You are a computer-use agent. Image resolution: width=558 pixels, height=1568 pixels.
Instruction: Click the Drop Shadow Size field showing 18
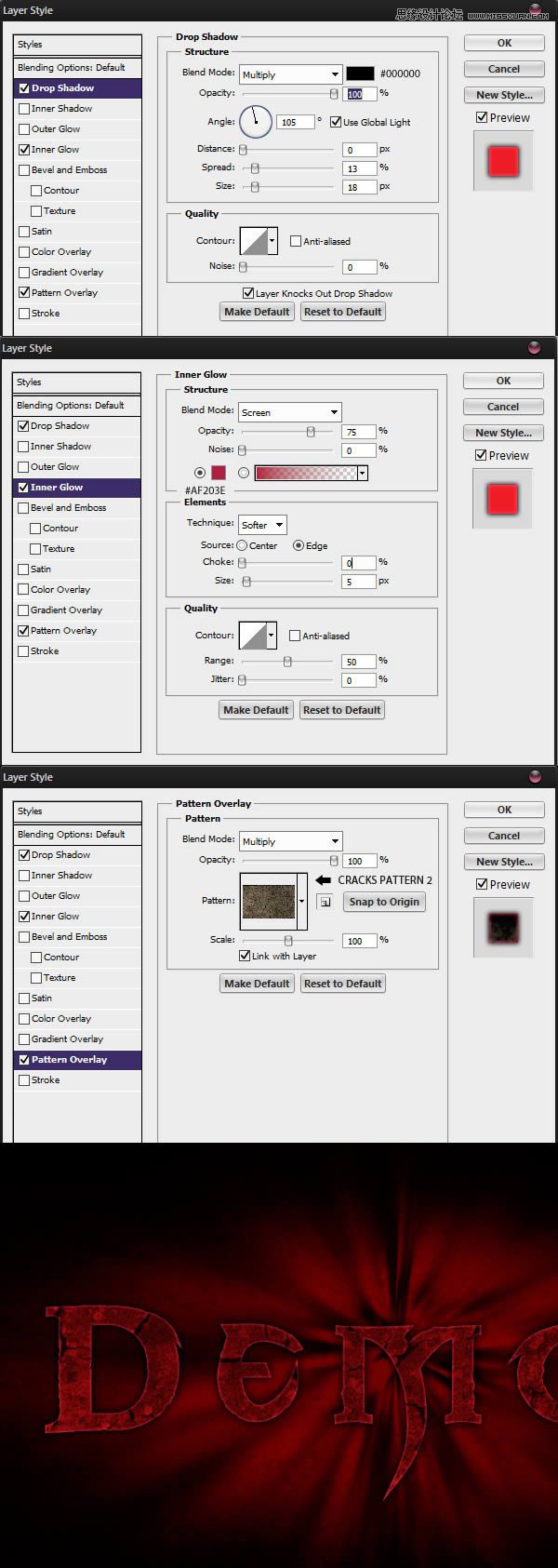click(x=360, y=187)
